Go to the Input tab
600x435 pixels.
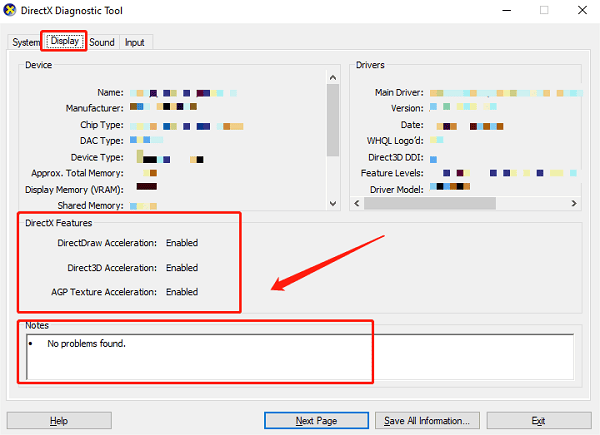135,42
